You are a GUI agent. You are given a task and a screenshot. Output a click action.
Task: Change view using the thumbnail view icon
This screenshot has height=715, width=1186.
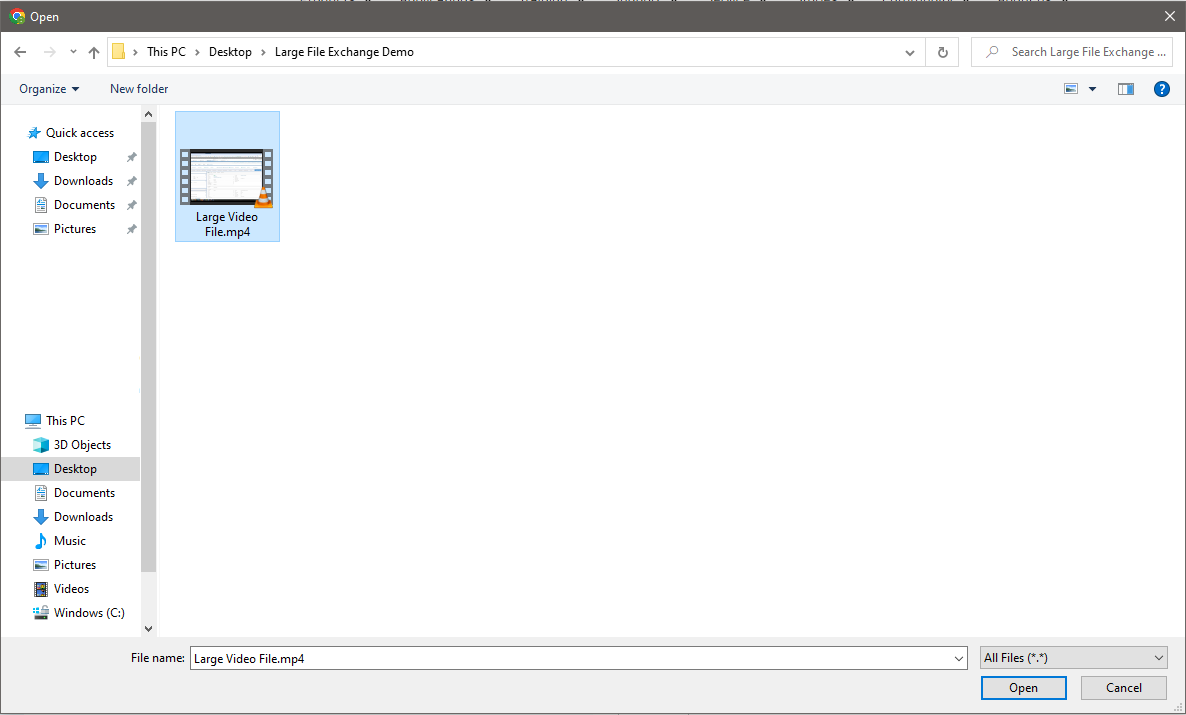(1072, 88)
